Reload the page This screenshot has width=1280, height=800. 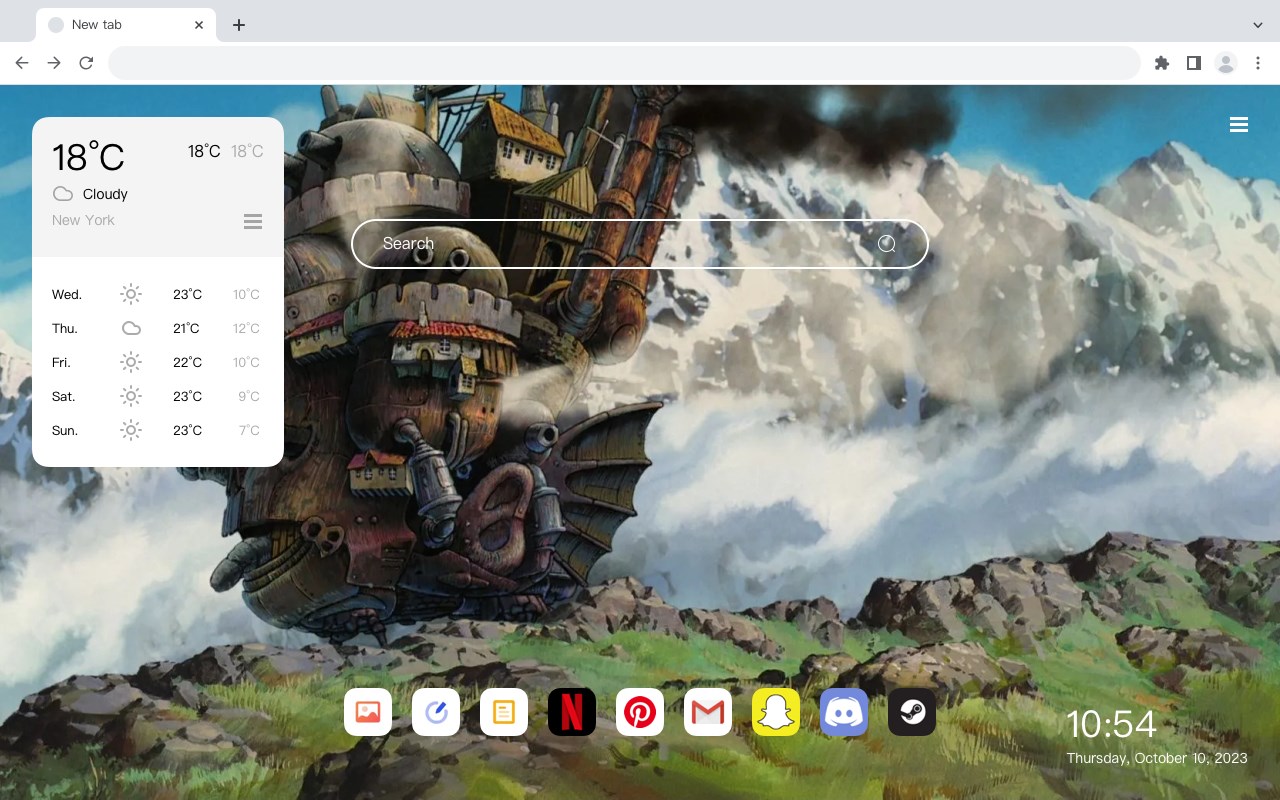86,63
